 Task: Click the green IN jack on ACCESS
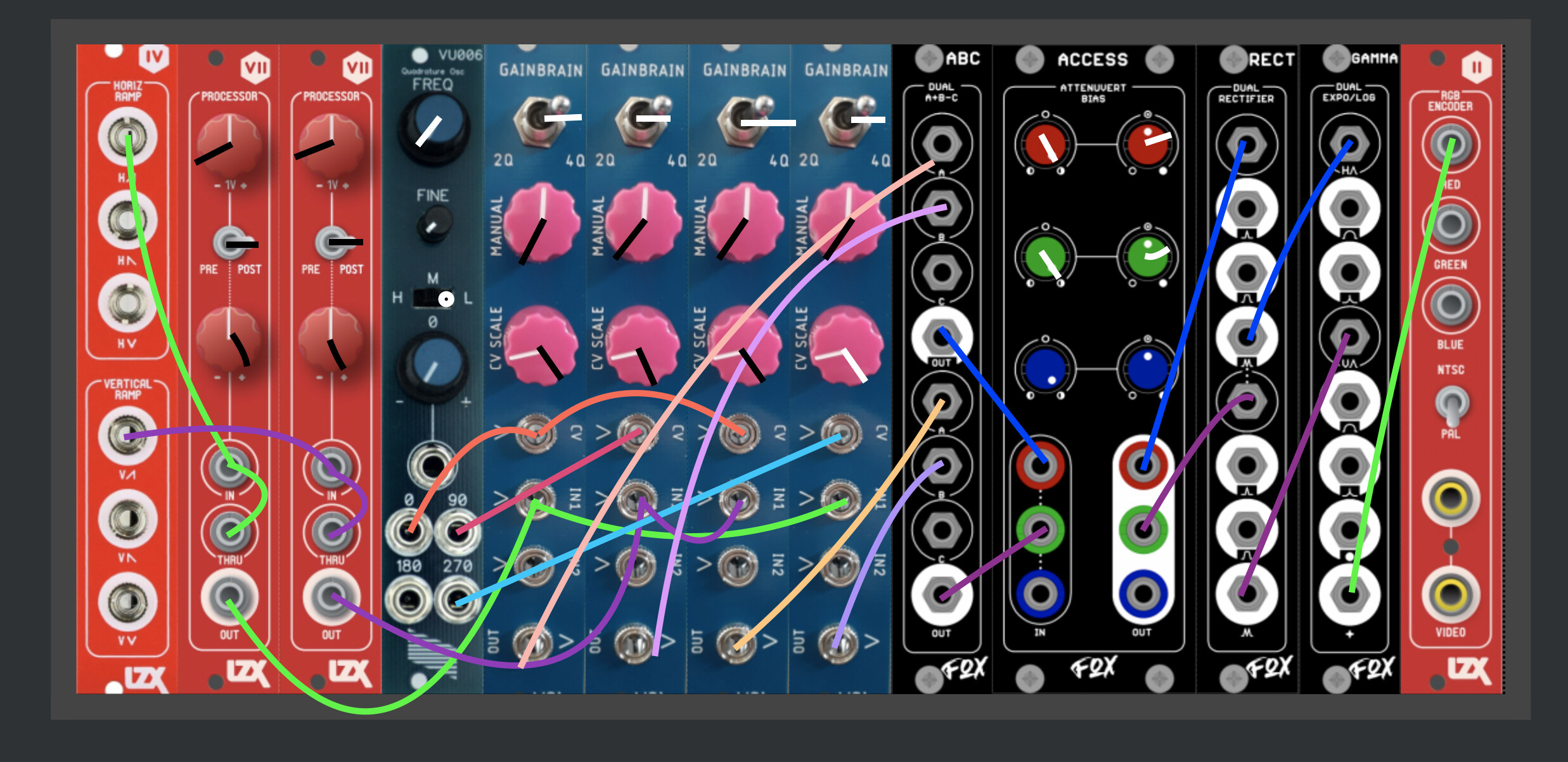pyautogui.click(x=1040, y=530)
